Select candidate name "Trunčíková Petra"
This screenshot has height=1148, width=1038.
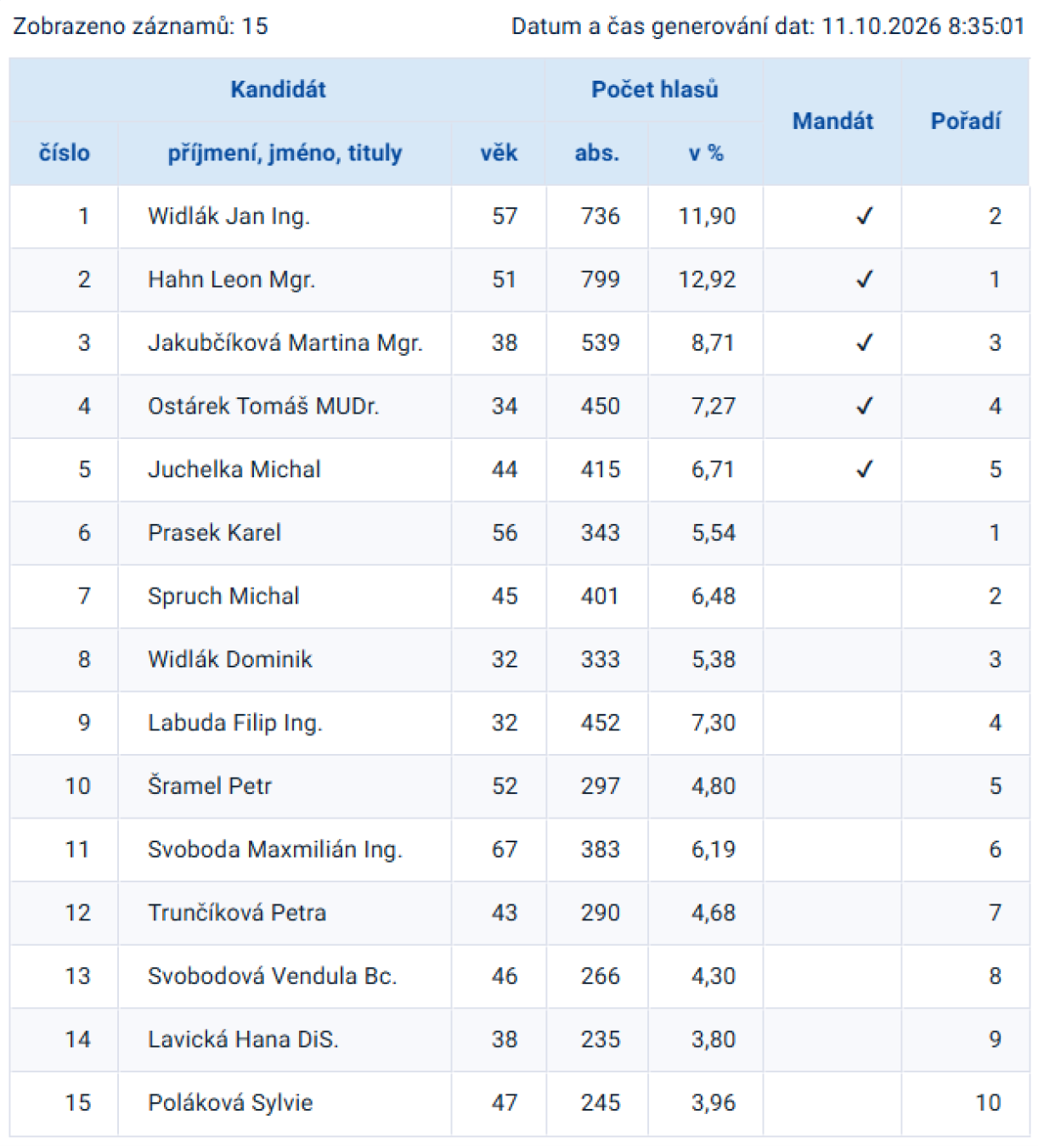tap(237, 913)
